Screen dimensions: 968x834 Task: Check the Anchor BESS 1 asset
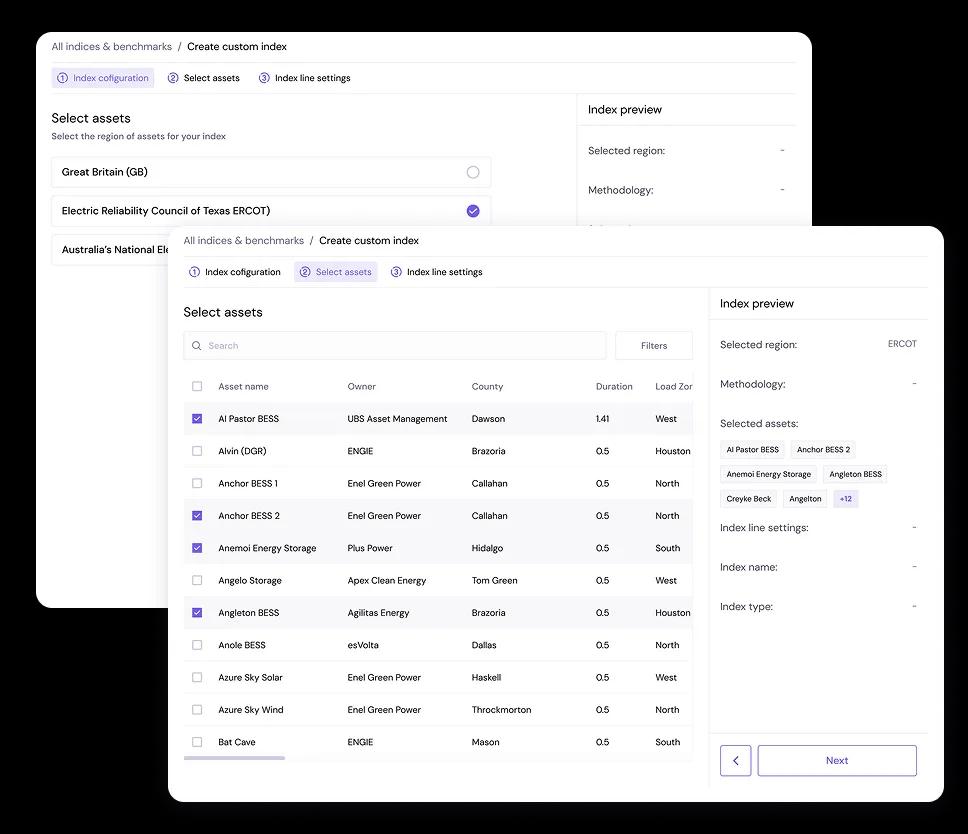tap(197, 483)
